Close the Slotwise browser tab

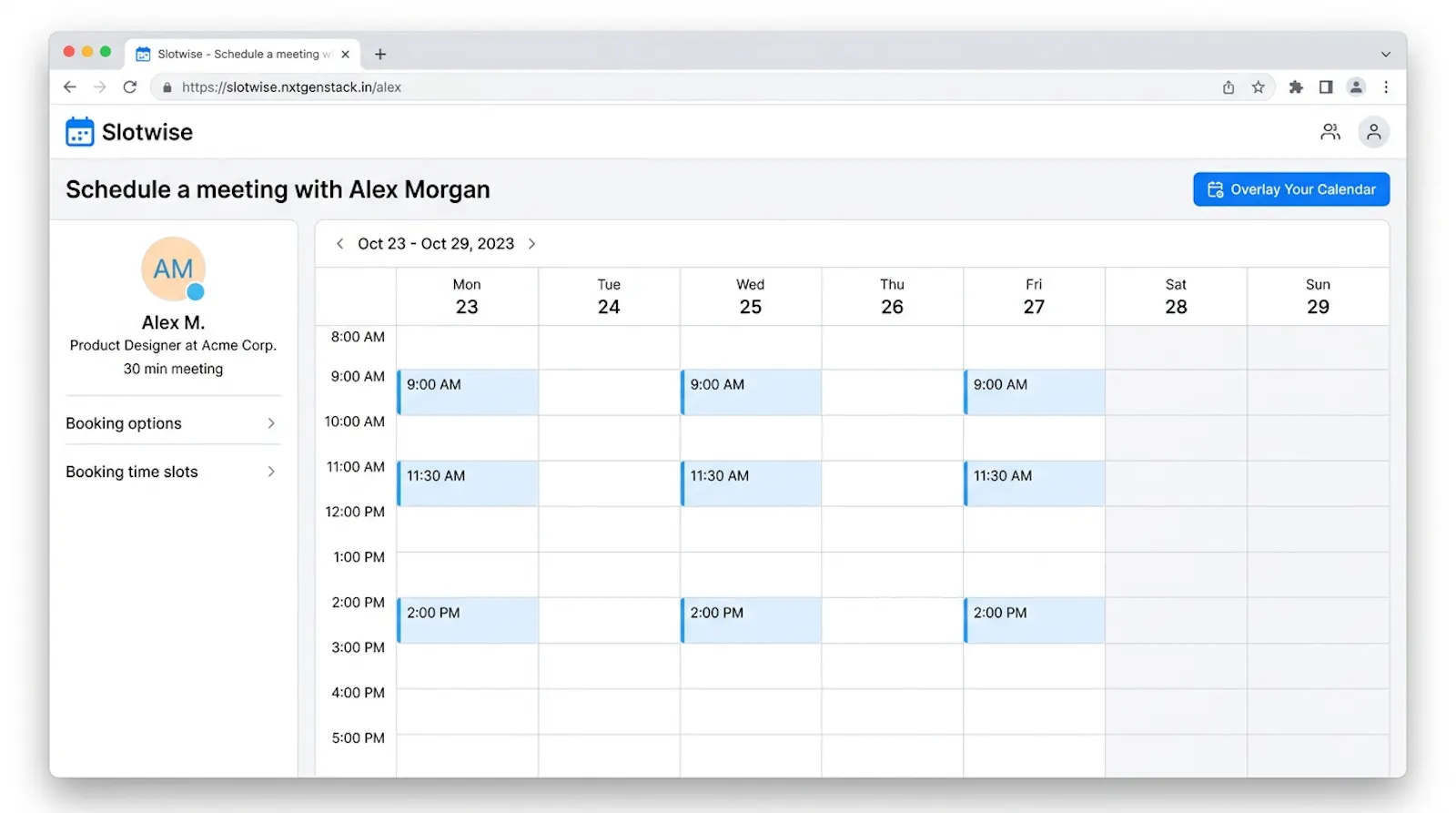pyautogui.click(x=345, y=55)
